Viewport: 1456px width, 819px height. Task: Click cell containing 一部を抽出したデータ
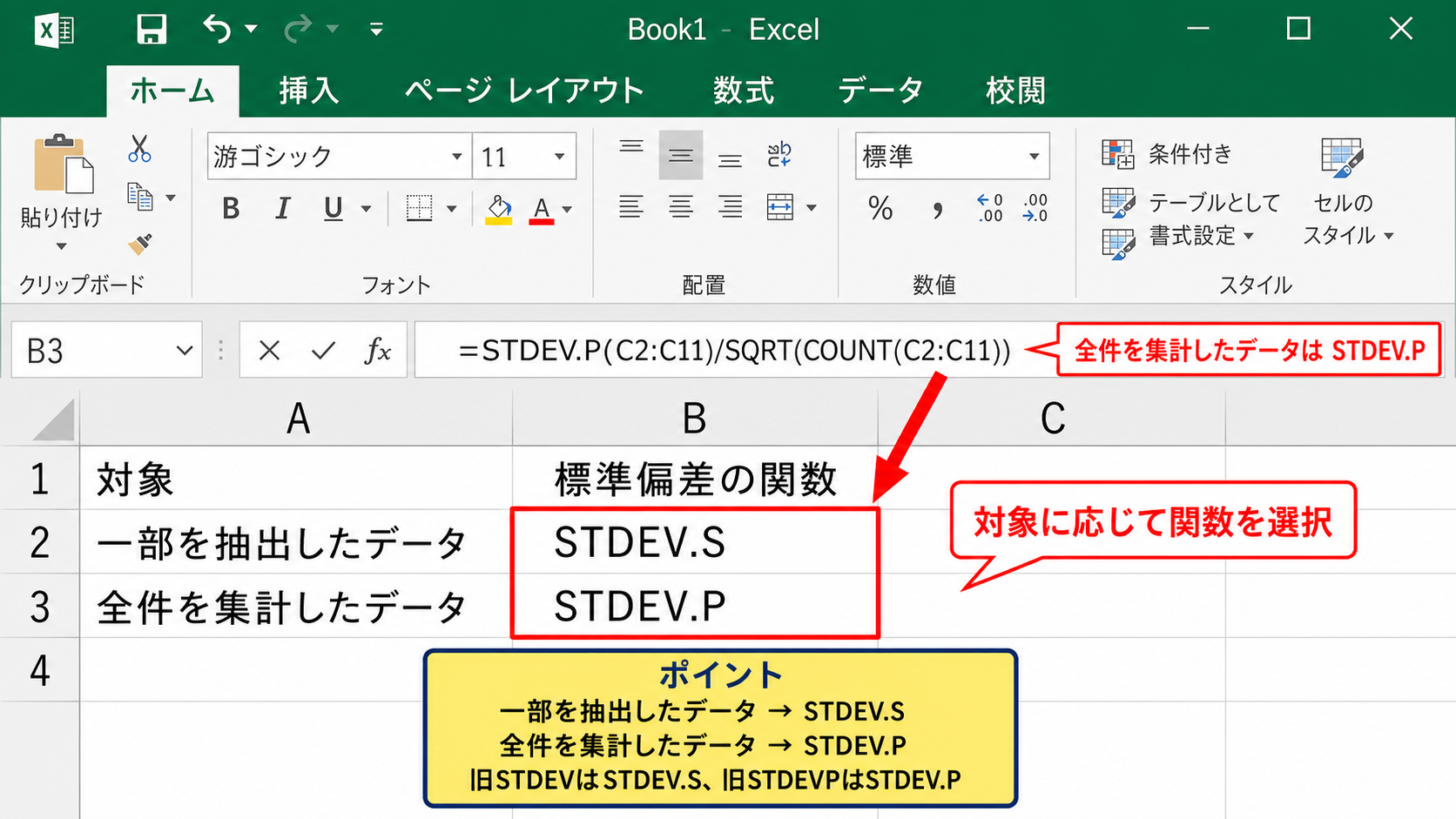tap(296, 542)
